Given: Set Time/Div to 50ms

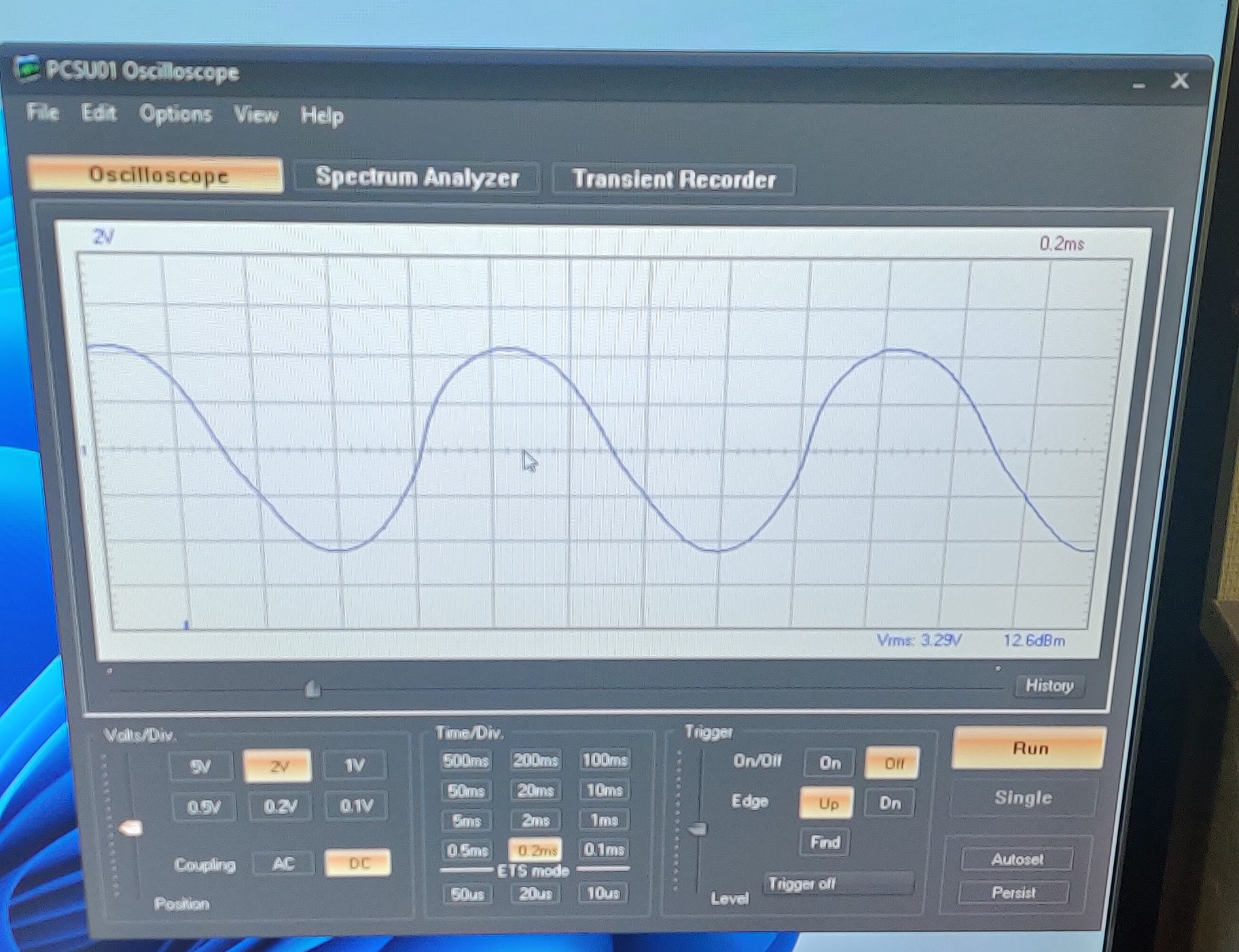Looking at the screenshot, I should 466,791.
